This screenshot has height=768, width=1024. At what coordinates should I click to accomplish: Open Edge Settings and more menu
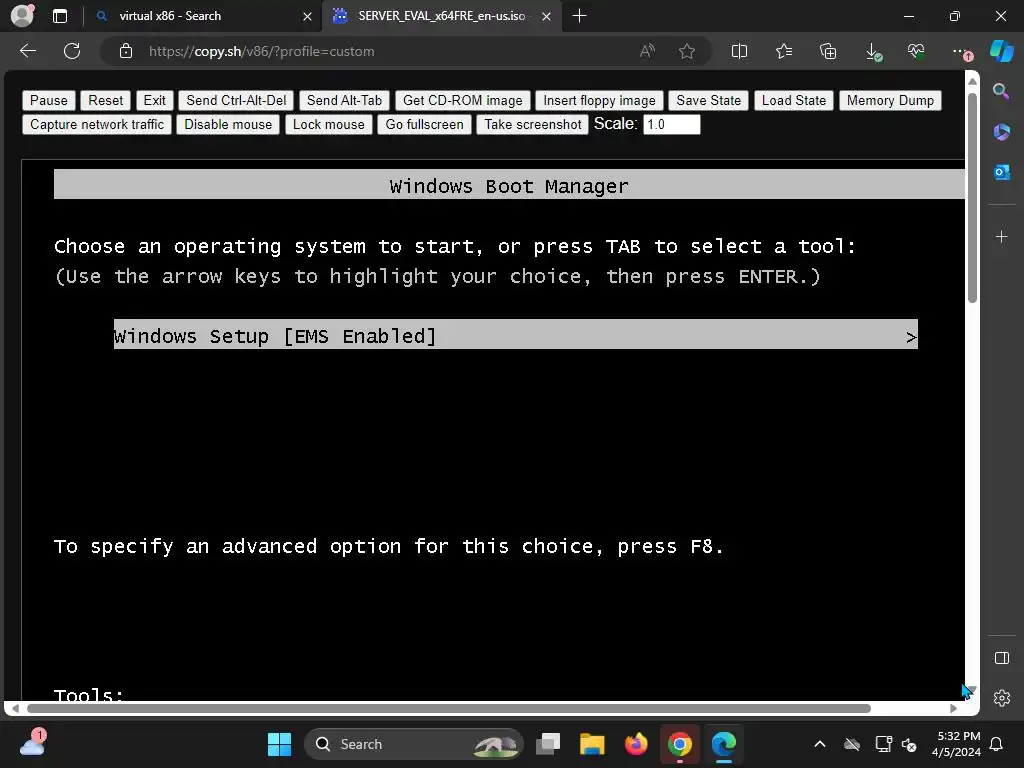pyautogui.click(x=961, y=51)
